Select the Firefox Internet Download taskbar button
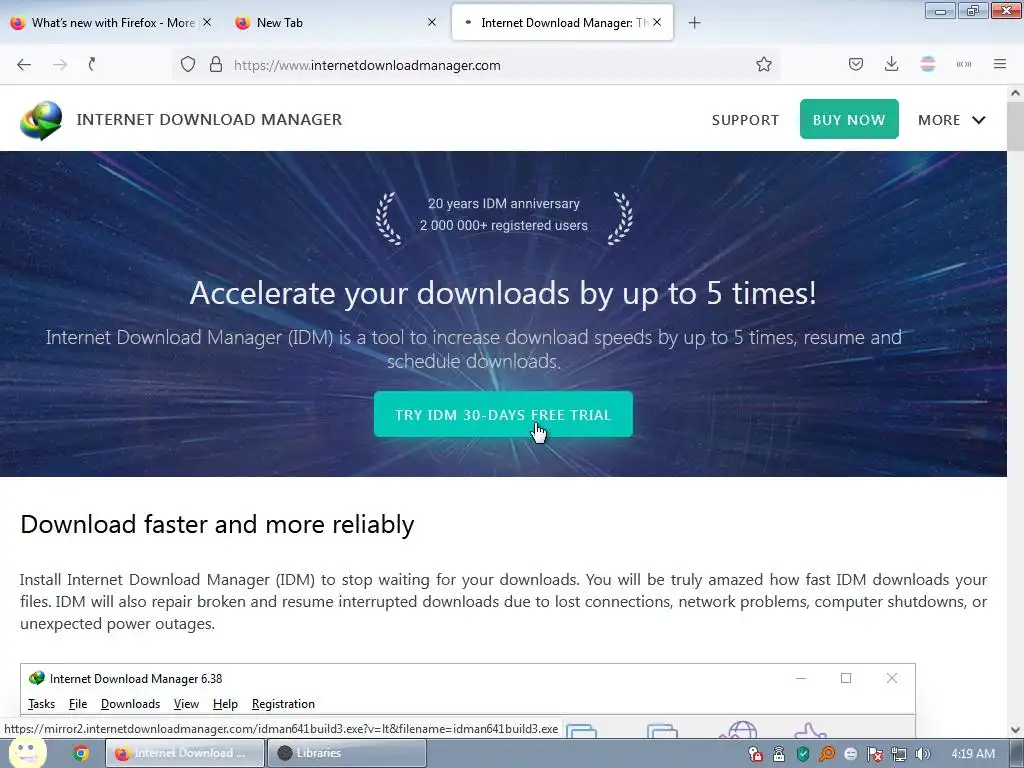 tap(185, 753)
